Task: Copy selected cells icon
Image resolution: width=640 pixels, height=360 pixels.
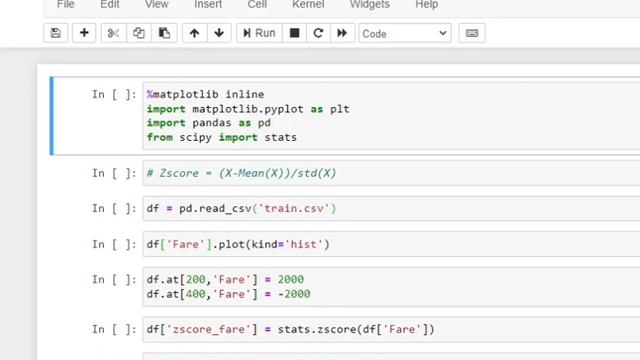Action: 139,33
